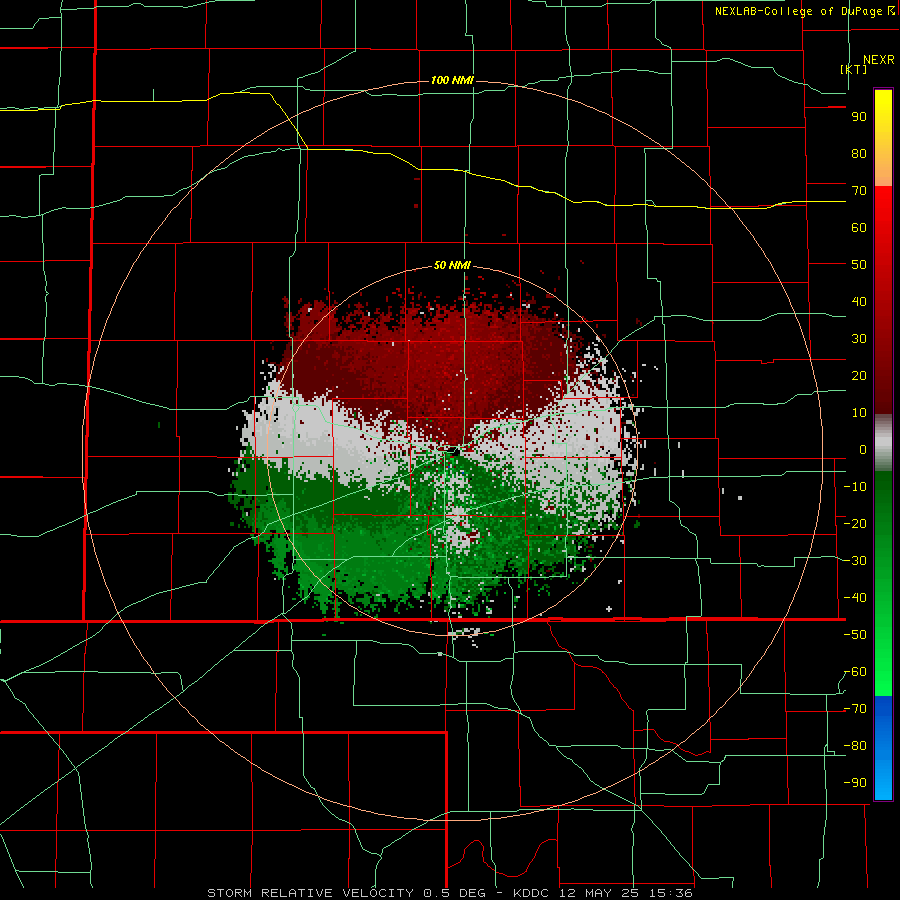
Task: Click the blue segment of the color bar
Action: pyautogui.click(x=883, y=748)
